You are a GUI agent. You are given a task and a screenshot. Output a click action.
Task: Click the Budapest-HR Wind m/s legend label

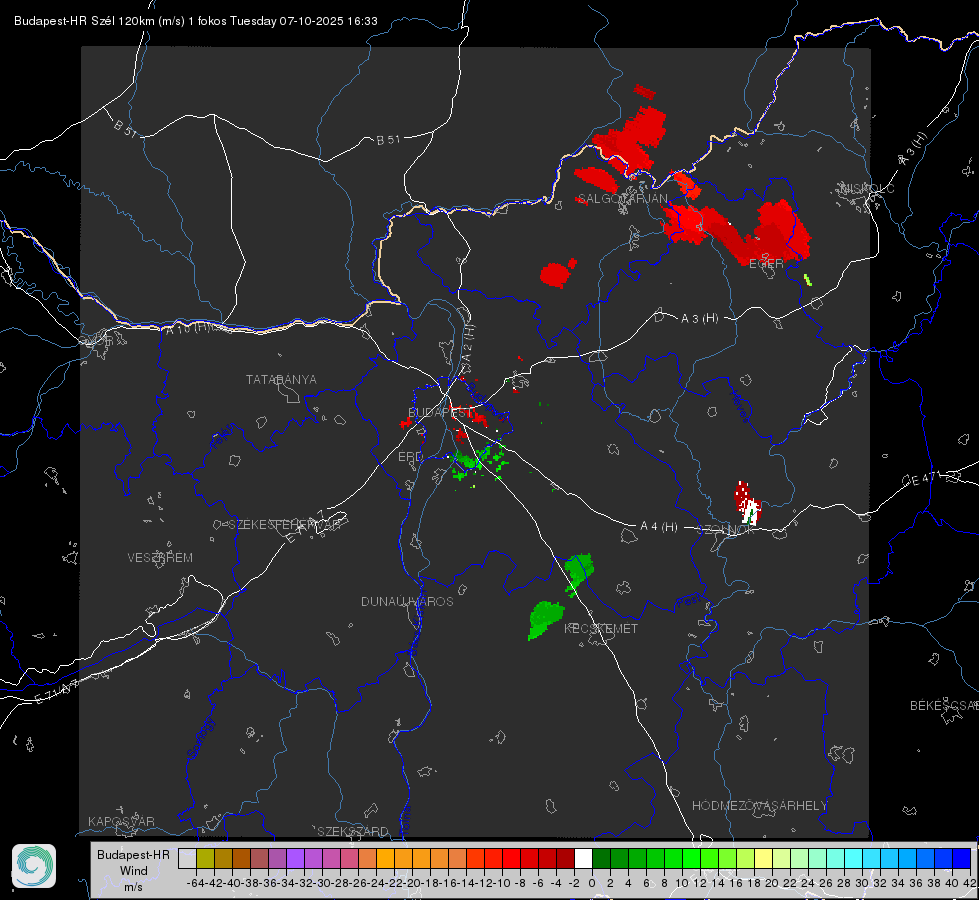click(134, 870)
